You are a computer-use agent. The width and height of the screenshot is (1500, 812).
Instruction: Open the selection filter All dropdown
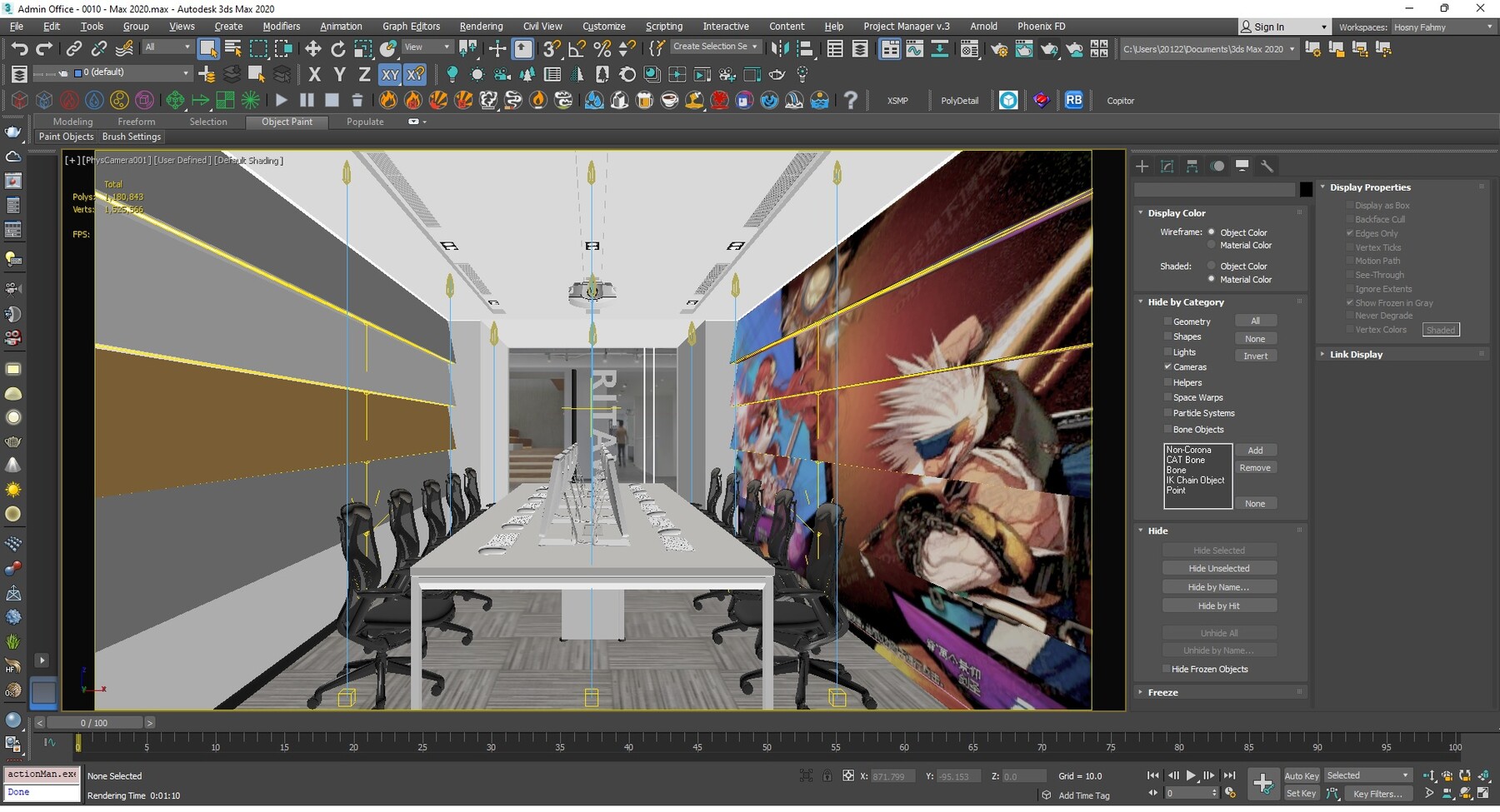(x=167, y=47)
